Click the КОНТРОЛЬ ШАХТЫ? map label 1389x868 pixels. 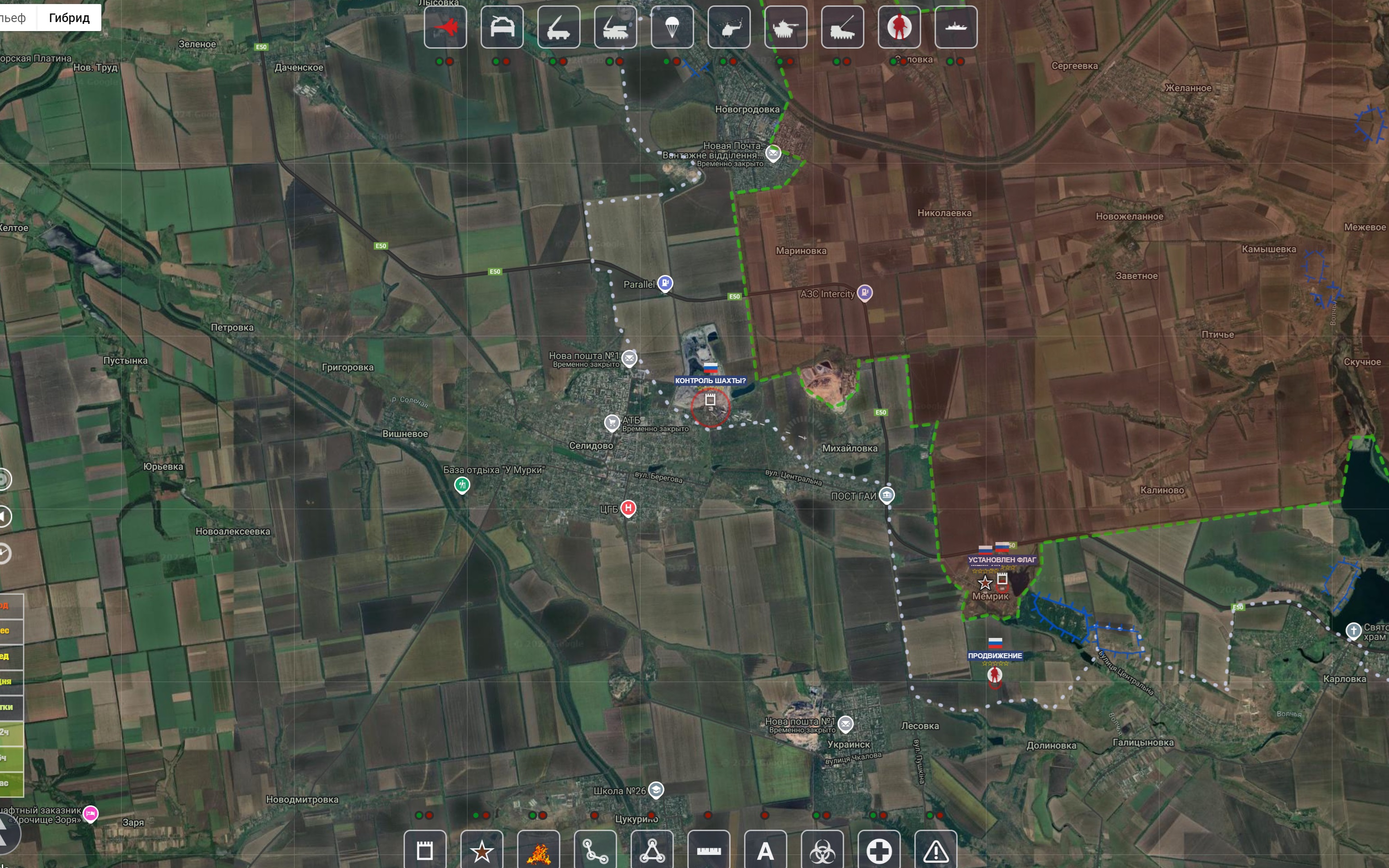tap(710, 380)
